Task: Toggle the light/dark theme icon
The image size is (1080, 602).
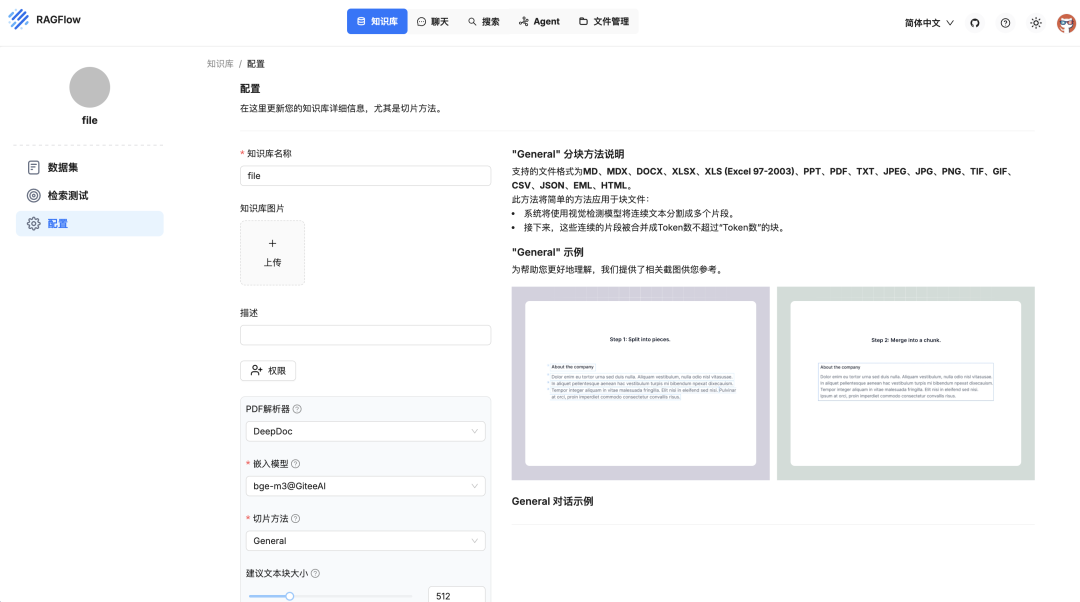Action: (x=1036, y=21)
